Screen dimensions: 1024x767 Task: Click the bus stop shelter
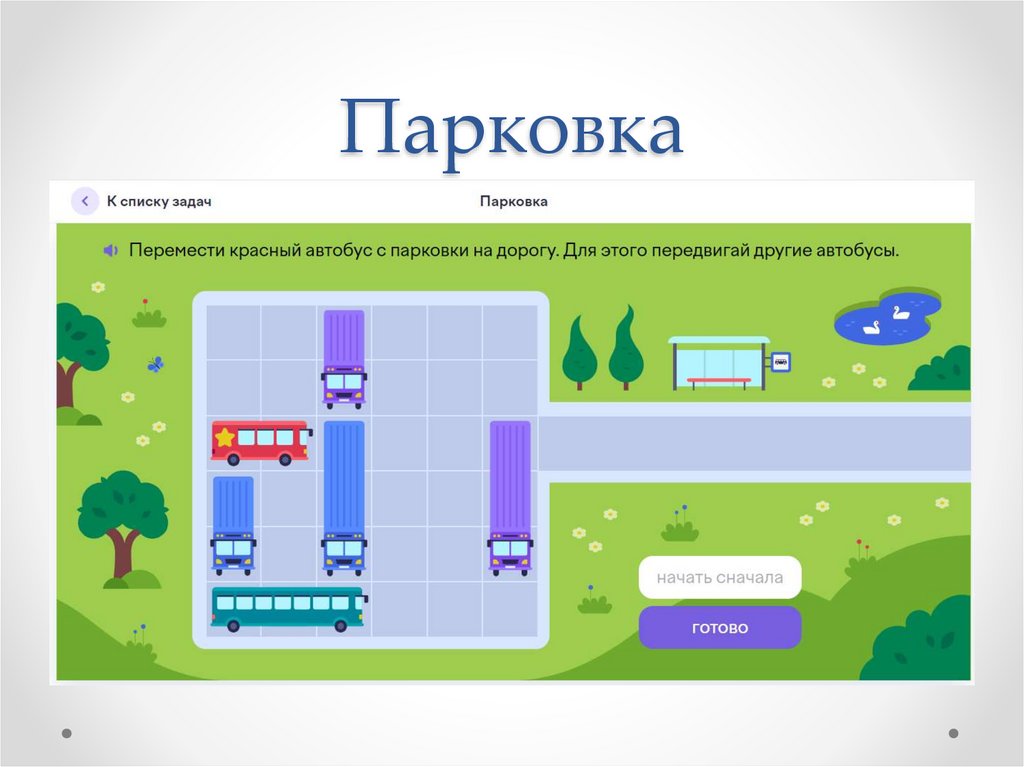718,363
